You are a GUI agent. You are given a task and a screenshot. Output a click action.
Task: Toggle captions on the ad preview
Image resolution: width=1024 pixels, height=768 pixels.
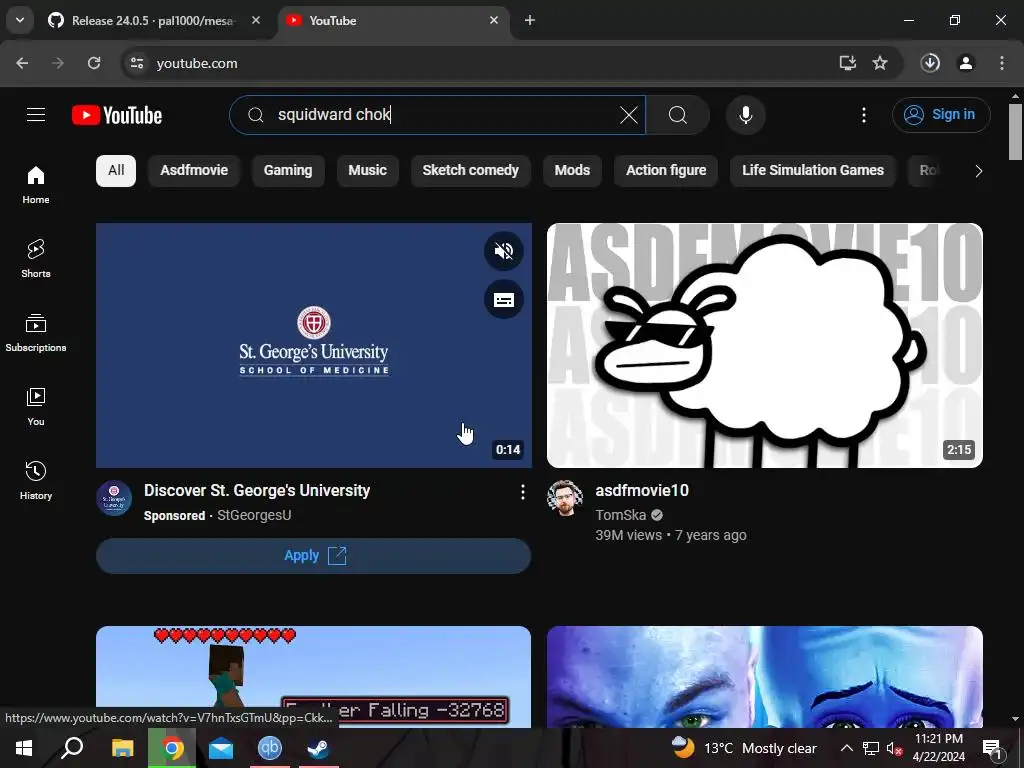point(504,300)
